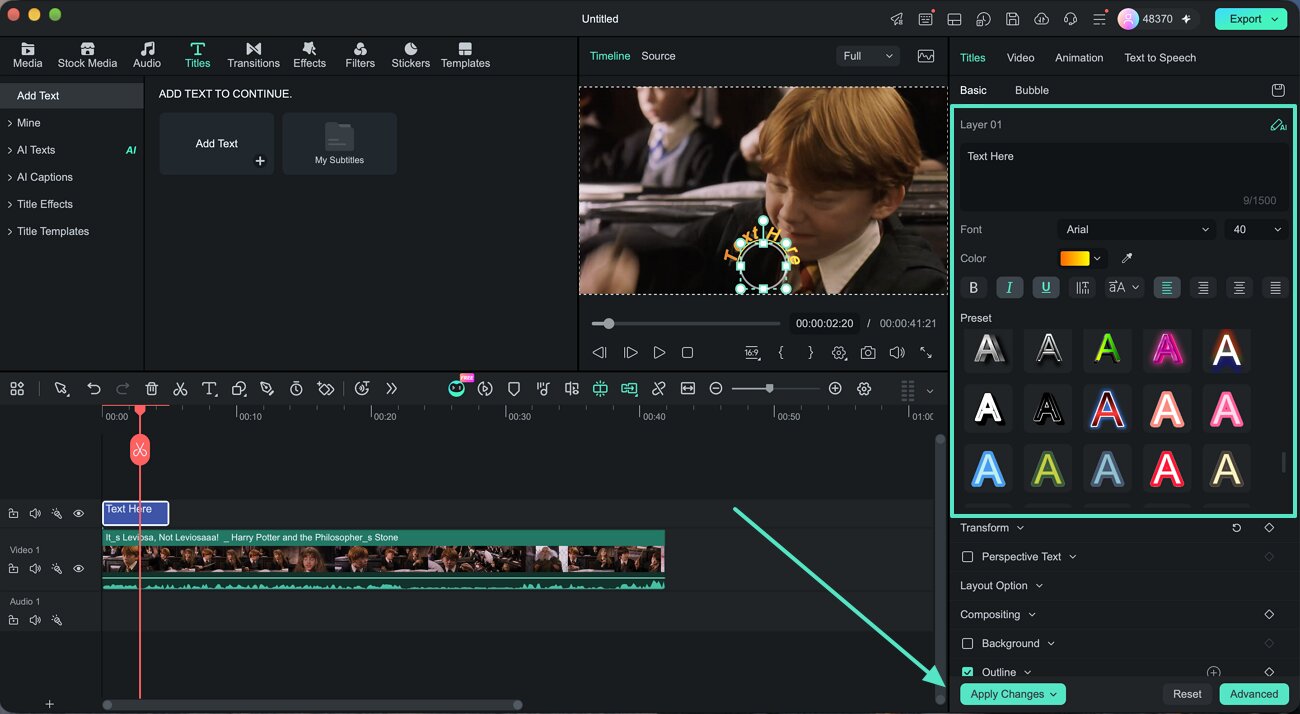Open the Transitions library
Viewport: 1300px width, 714px height.
(253, 55)
